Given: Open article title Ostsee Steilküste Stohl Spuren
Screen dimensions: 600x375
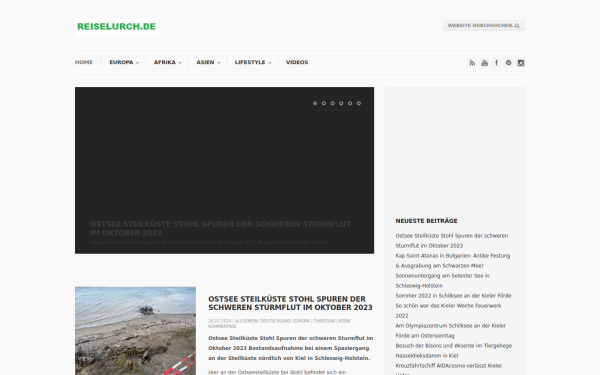Looking at the screenshot, I should click(x=290, y=303).
